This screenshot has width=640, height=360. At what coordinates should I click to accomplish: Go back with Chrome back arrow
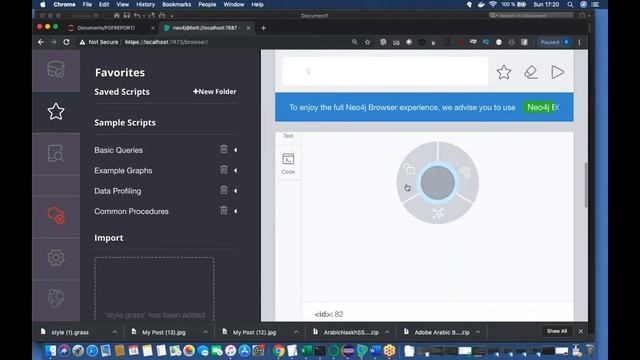click(41, 42)
